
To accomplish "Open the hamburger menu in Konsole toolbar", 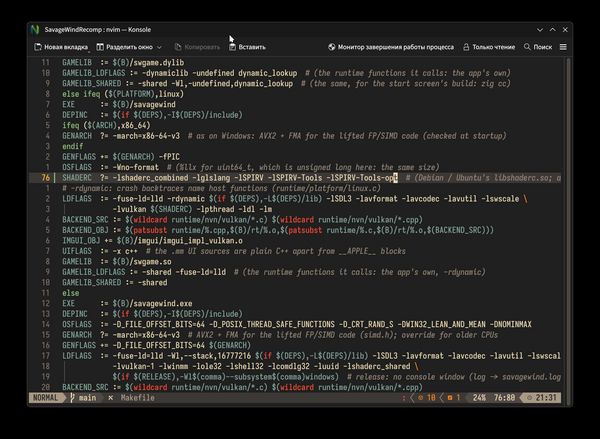I will [x=563, y=47].
